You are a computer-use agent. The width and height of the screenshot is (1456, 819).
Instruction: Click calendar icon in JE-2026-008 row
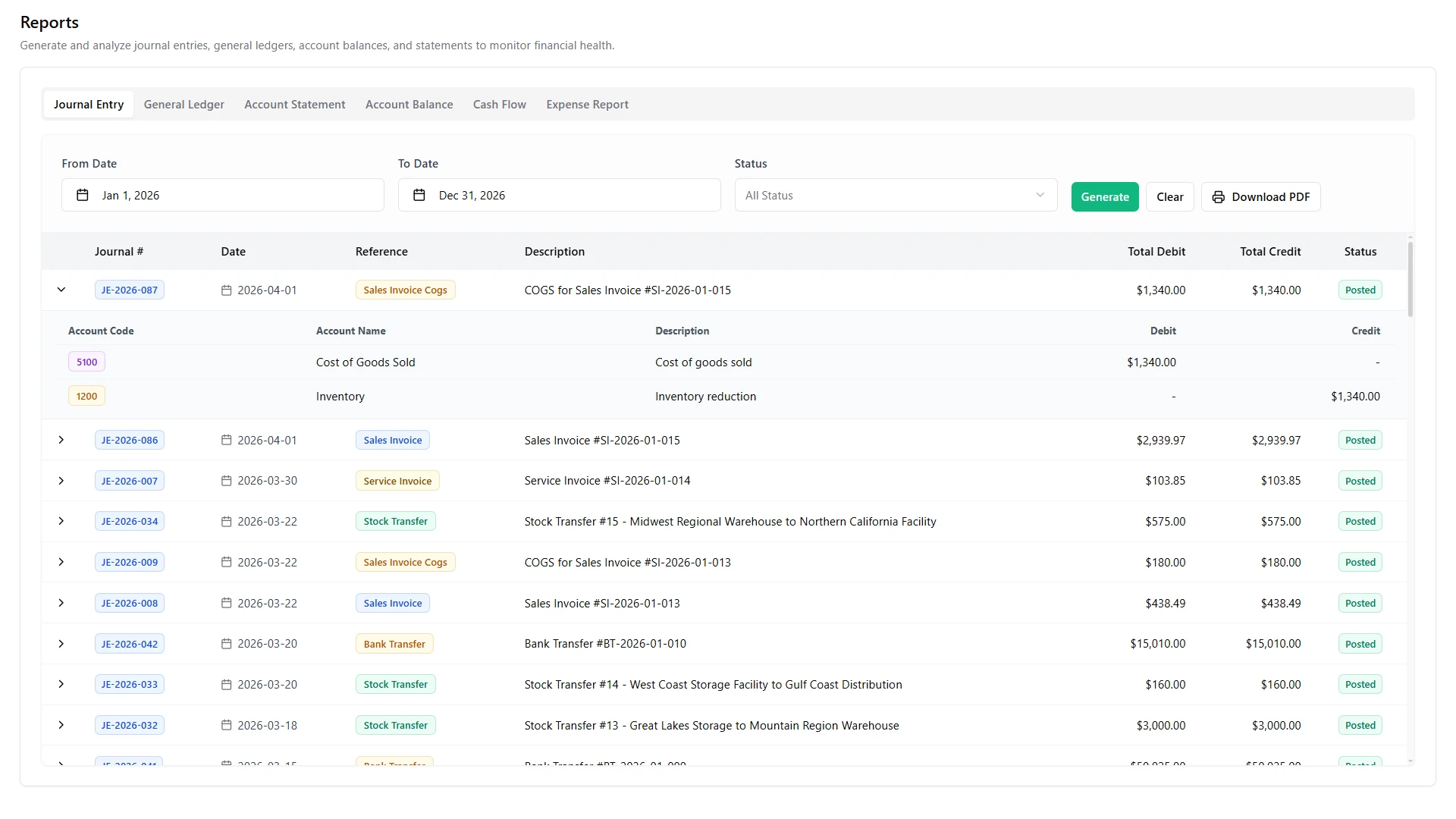point(226,603)
